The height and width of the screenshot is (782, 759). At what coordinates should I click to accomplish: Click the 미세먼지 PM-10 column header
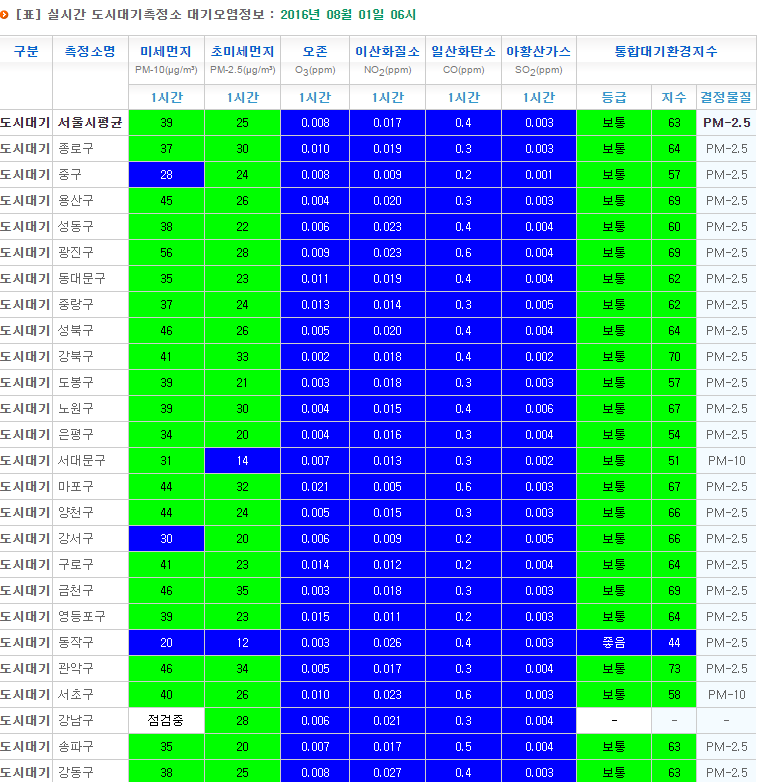coord(166,60)
